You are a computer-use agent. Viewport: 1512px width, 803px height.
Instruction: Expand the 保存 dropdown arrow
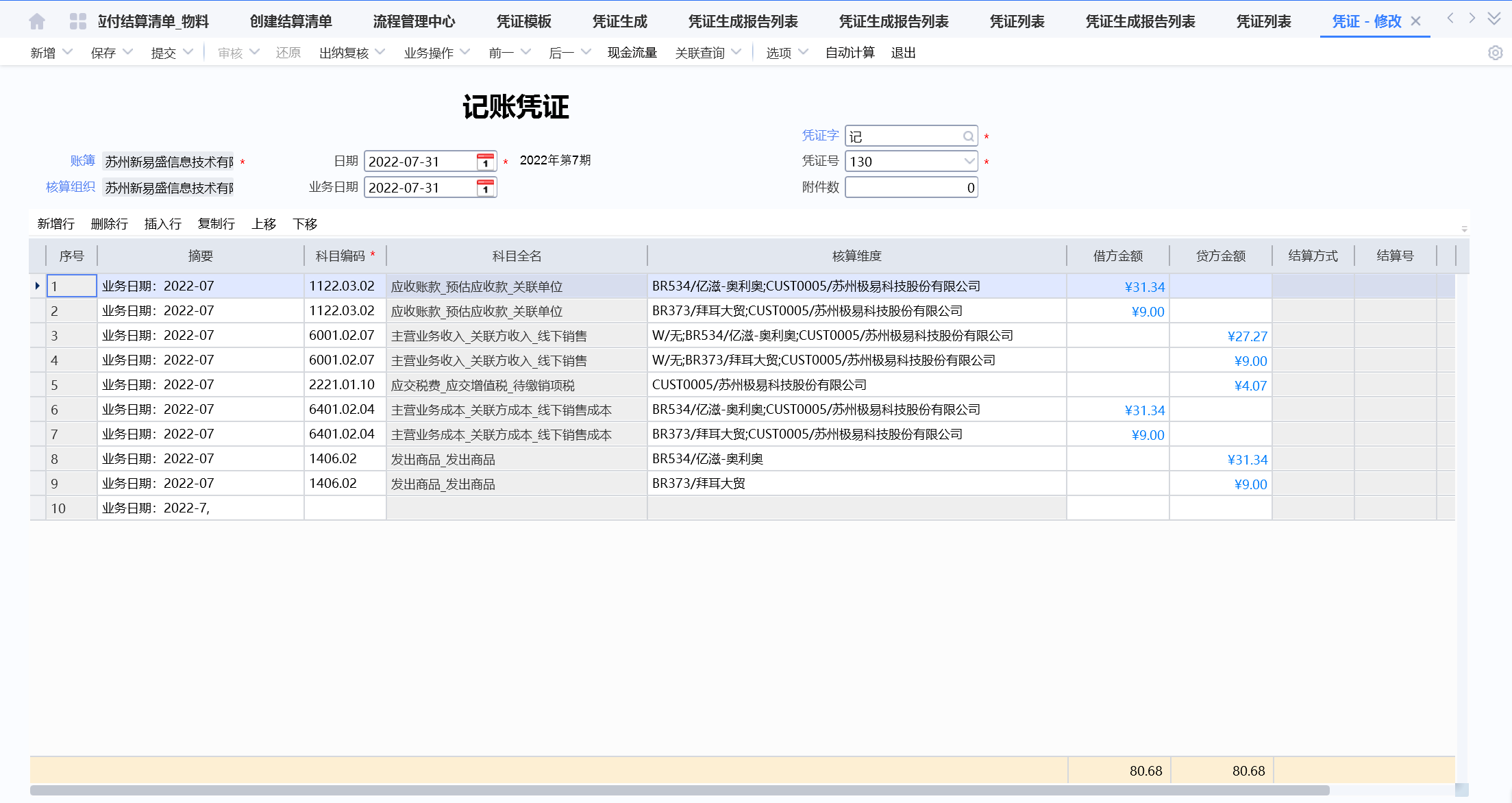tap(127, 52)
